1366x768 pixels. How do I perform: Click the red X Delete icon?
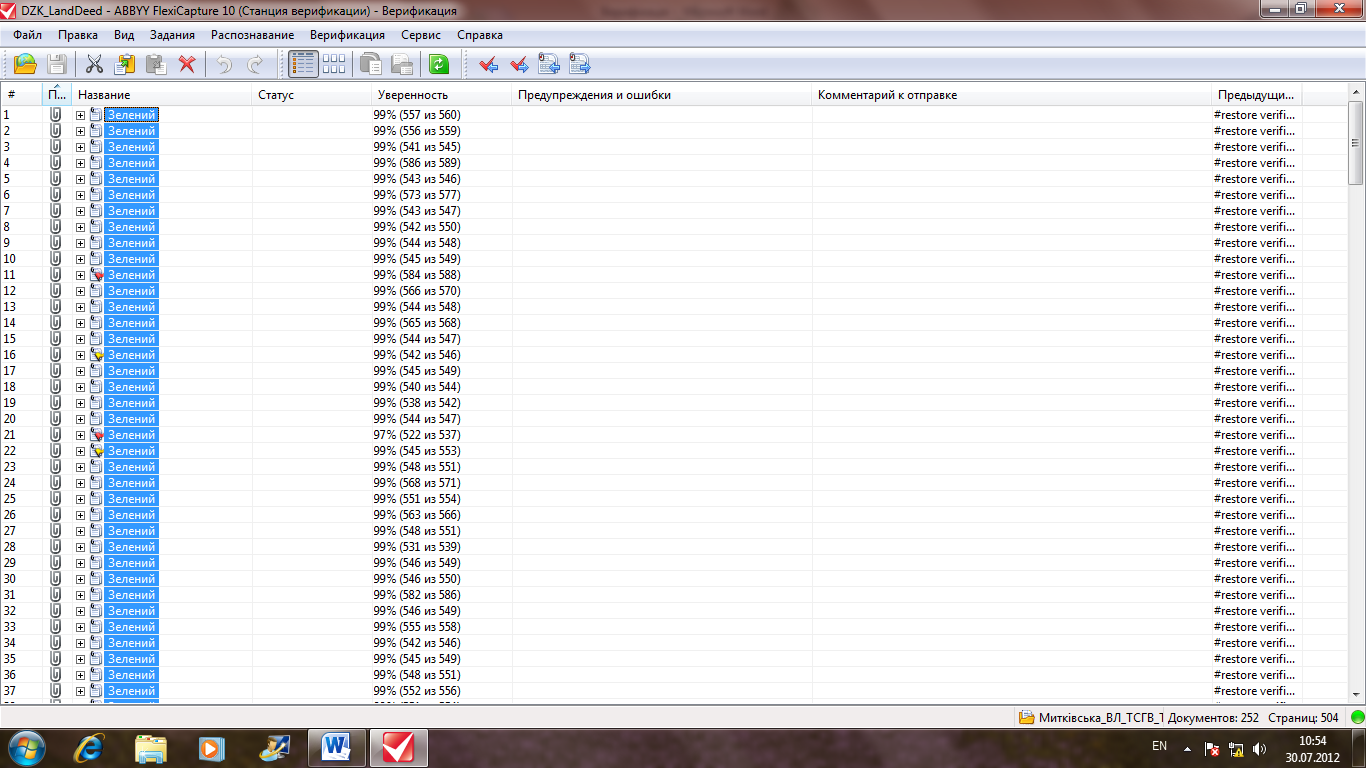coord(187,64)
